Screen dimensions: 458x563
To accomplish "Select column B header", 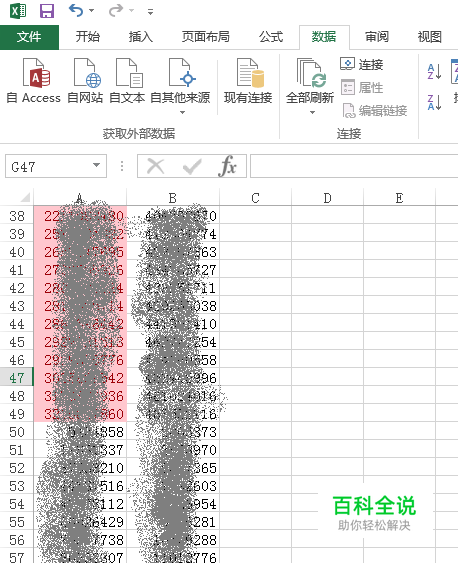I will coord(173,198).
